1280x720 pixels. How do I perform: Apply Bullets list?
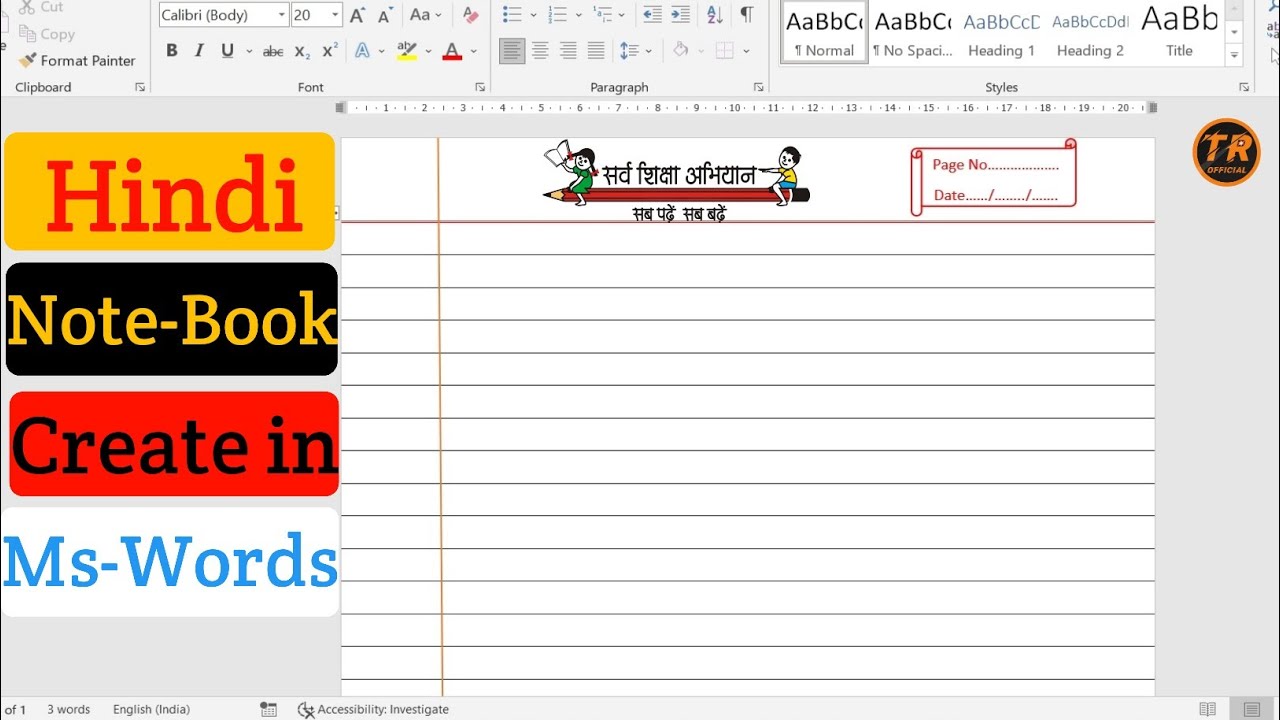[512, 15]
